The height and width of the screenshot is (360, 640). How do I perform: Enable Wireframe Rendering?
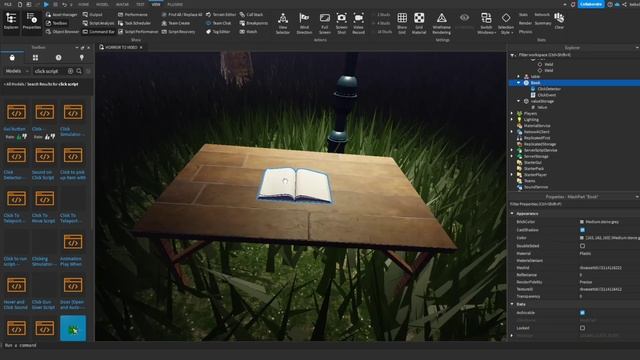(441, 23)
